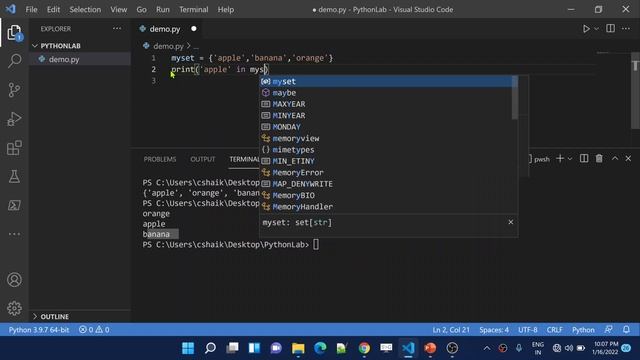
Task: Show additional views with the activity bar ellipsis
Action: tap(14, 234)
